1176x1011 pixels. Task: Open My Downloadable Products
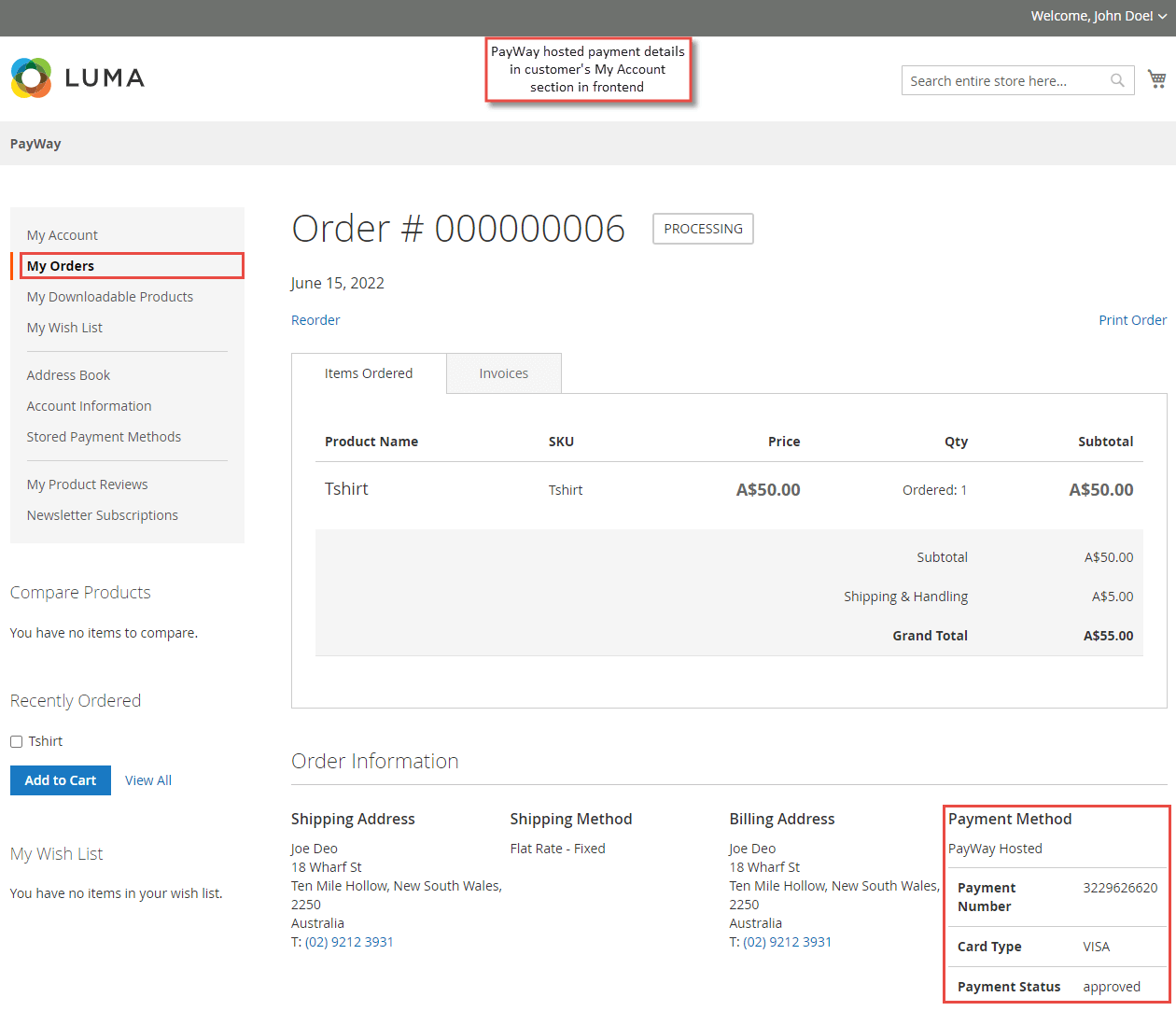click(x=110, y=297)
